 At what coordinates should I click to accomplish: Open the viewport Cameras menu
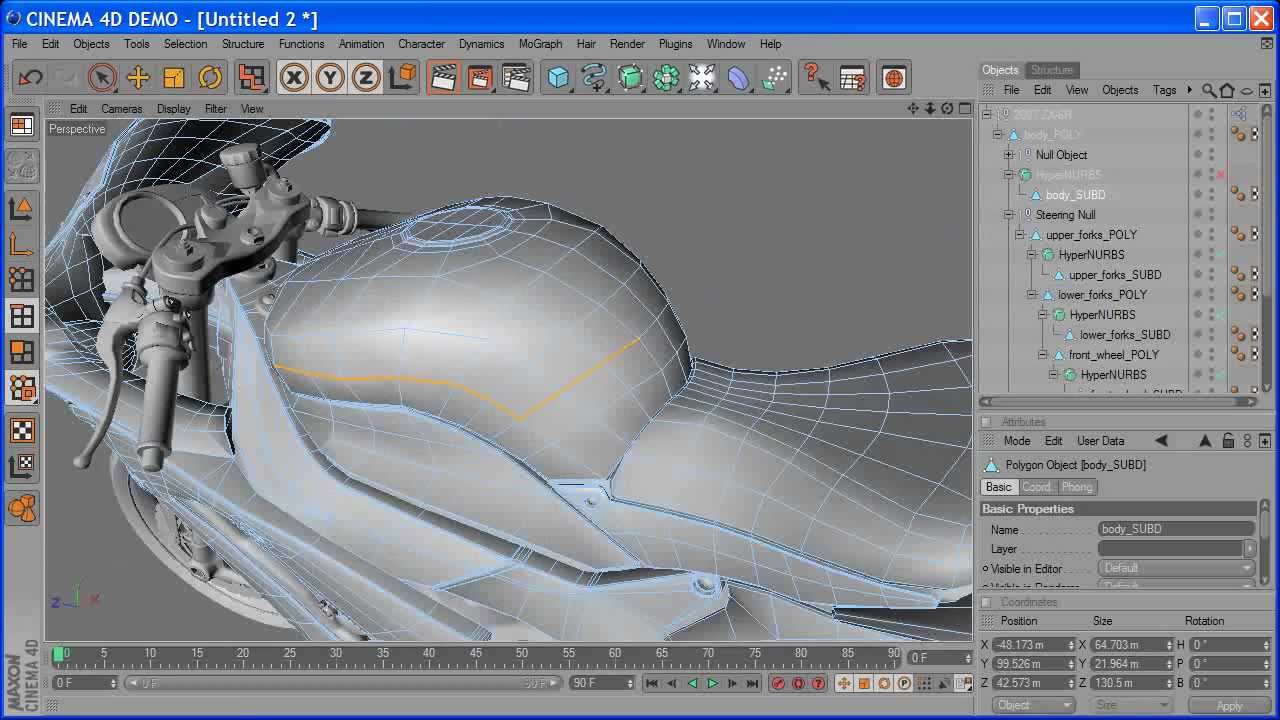tap(121, 108)
